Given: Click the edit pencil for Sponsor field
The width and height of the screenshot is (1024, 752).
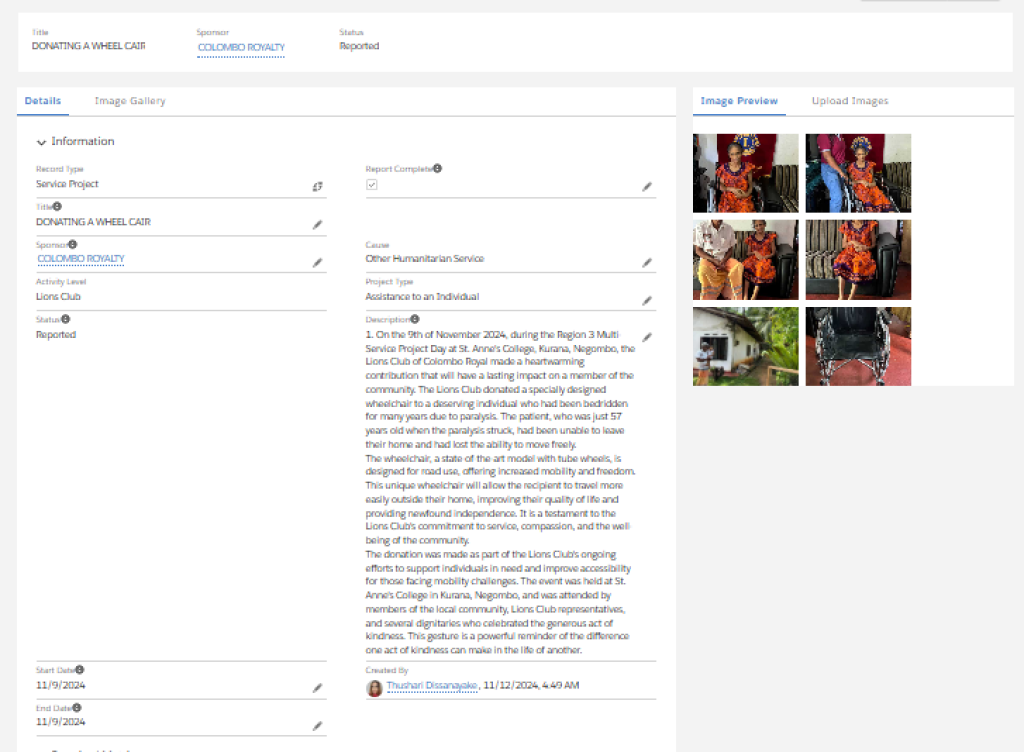Looking at the screenshot, I should click(x=317, y=262).
